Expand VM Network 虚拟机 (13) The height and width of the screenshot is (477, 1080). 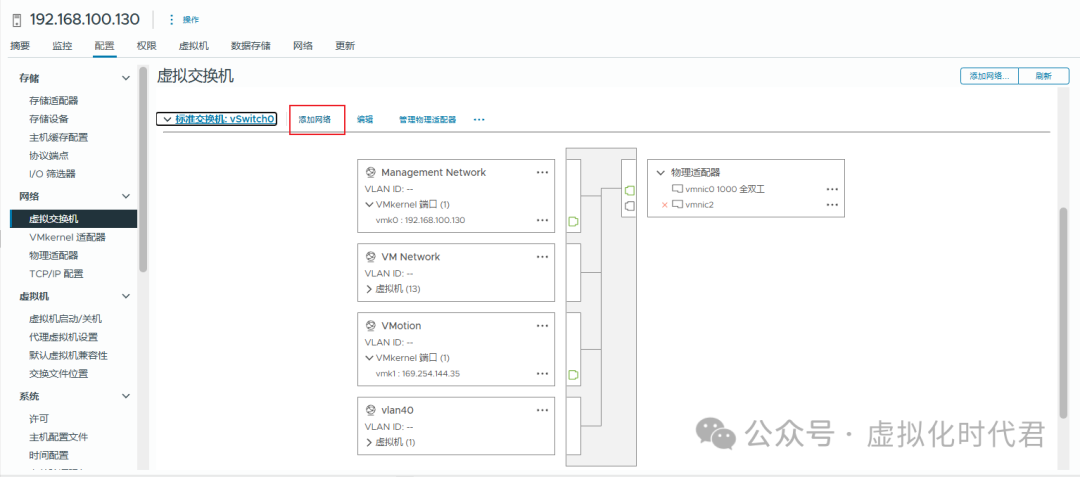(x=368, y=288)
